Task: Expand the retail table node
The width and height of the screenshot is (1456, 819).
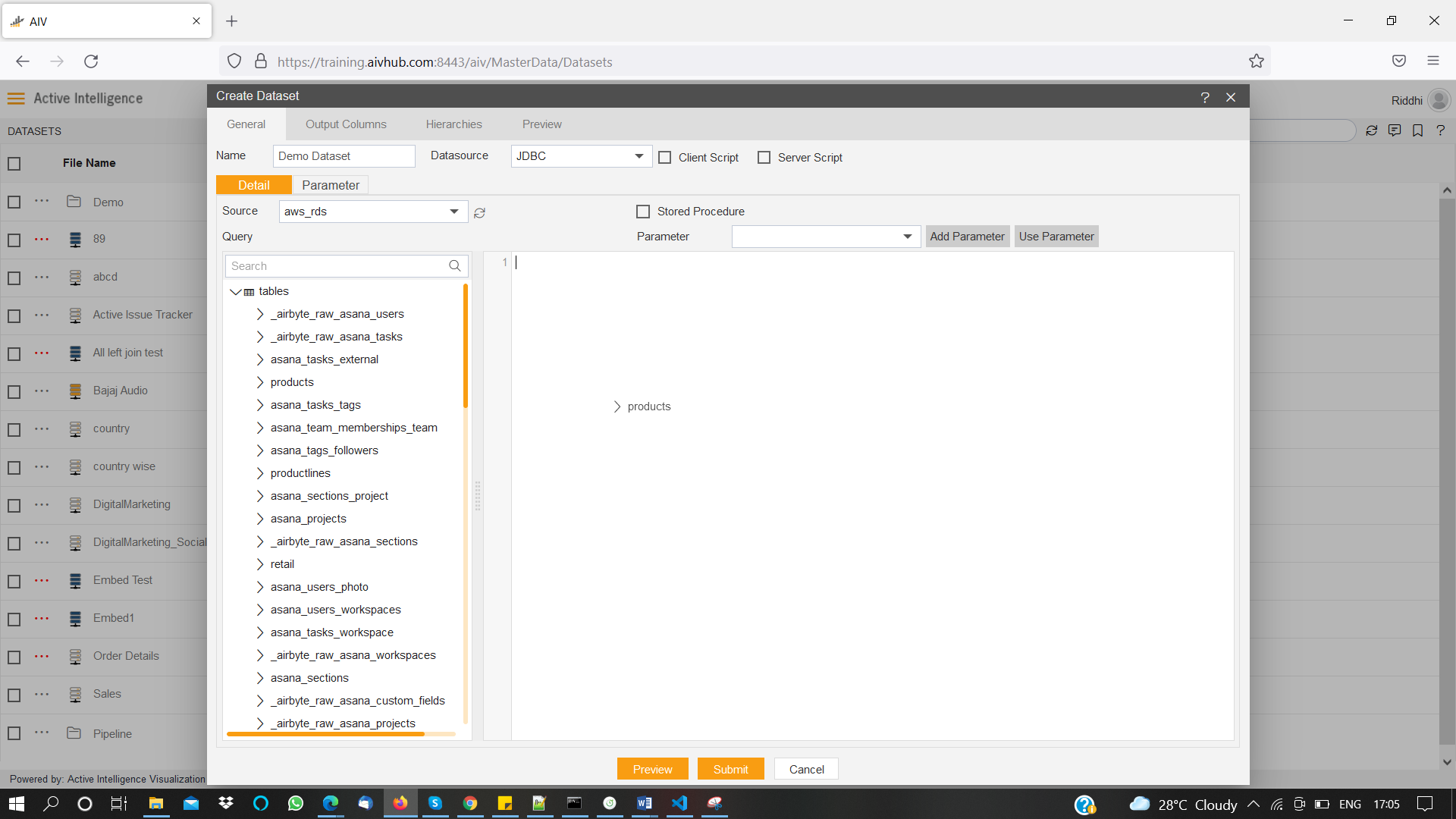Action: 260,564
